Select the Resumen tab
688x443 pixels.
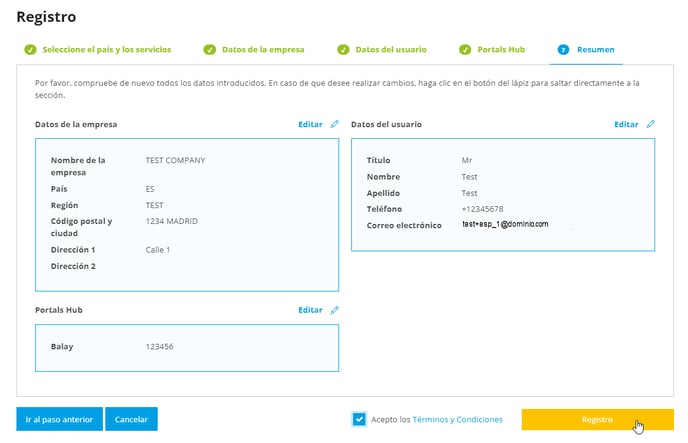tap(595, 49)
